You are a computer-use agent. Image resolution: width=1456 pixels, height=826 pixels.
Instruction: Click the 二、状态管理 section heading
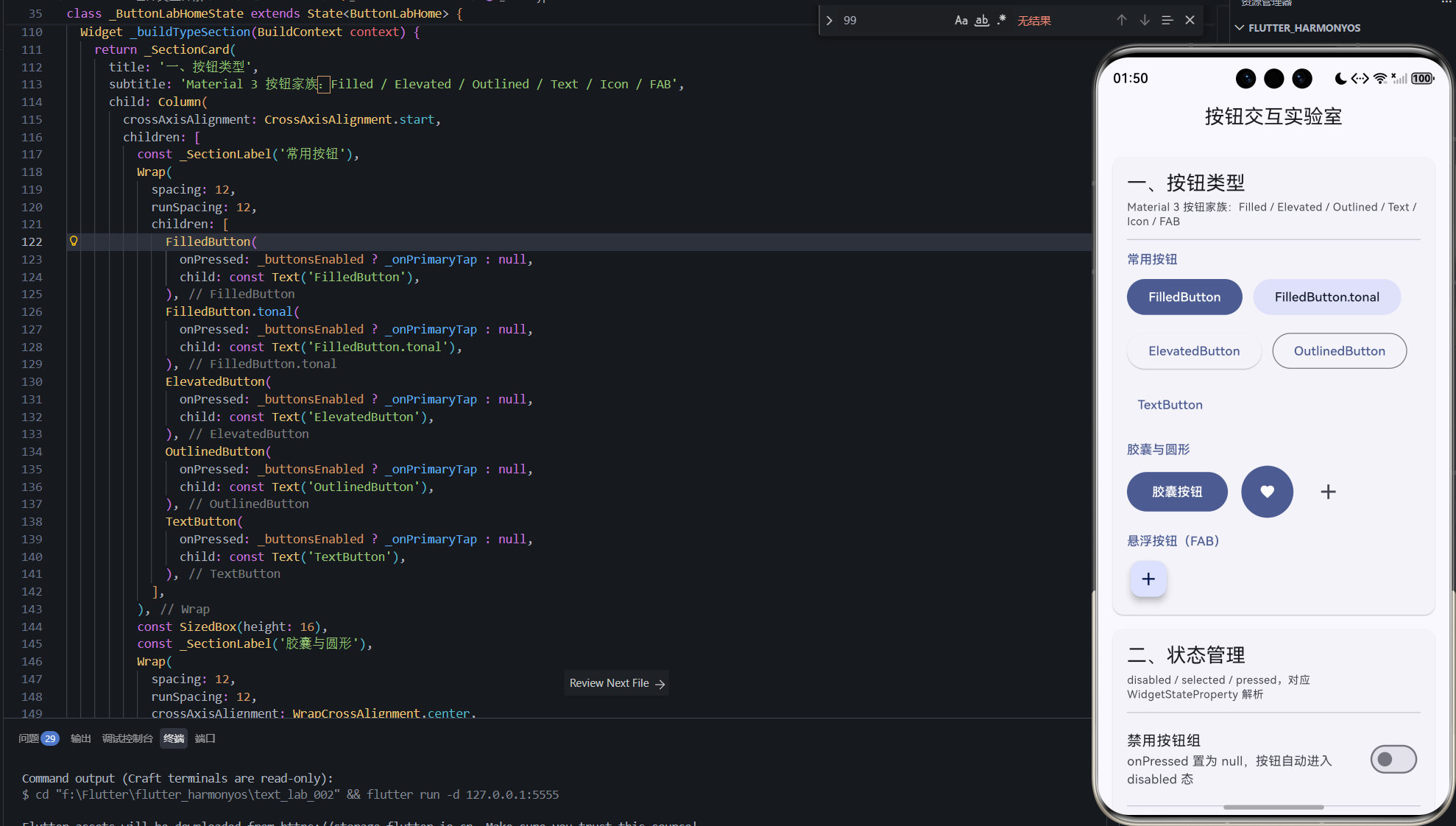point(1186,654)
